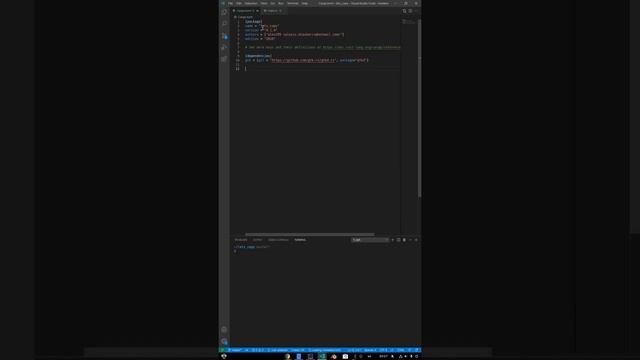The height and width of the screenshot is (360, 640).
Task: Kill the terminal with the trash icon
Action: (x=404, y=240)
